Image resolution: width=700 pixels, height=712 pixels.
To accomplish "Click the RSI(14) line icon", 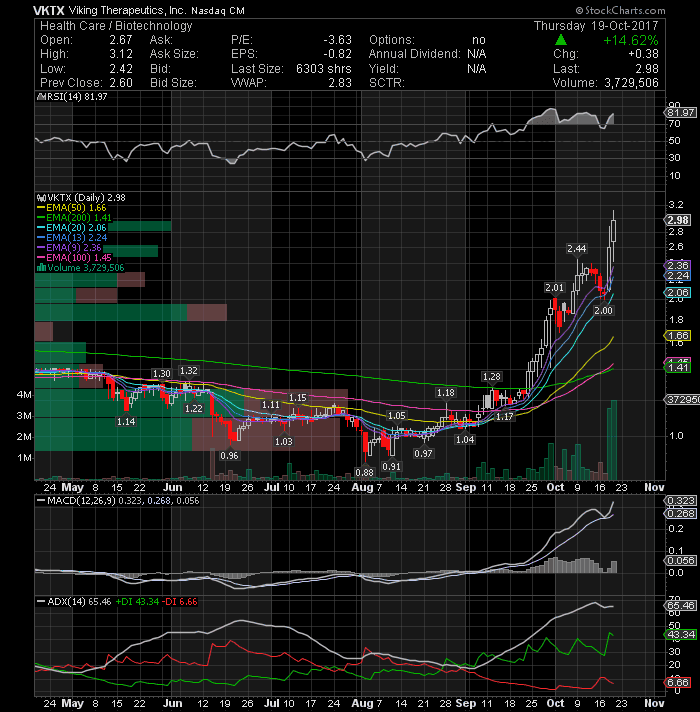I will point(40,97).
